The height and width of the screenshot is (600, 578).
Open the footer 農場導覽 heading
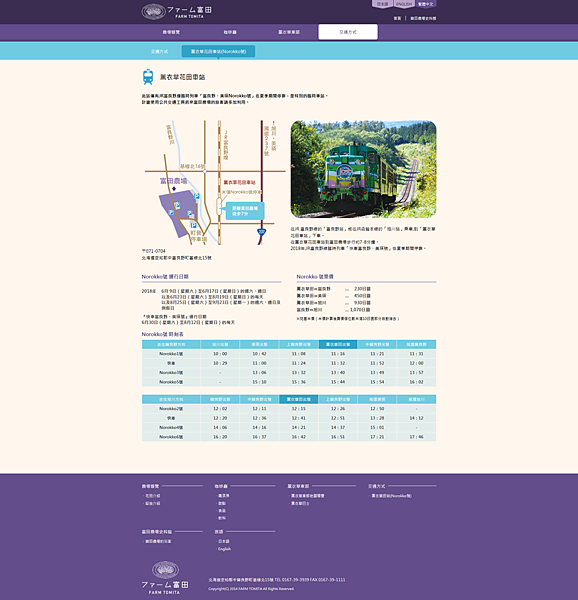(x=150, y=486)
